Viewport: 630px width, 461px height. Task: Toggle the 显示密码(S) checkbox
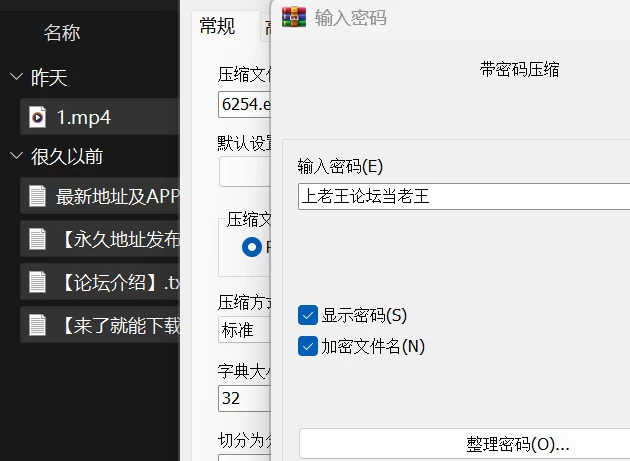click(x=308, y=315)
